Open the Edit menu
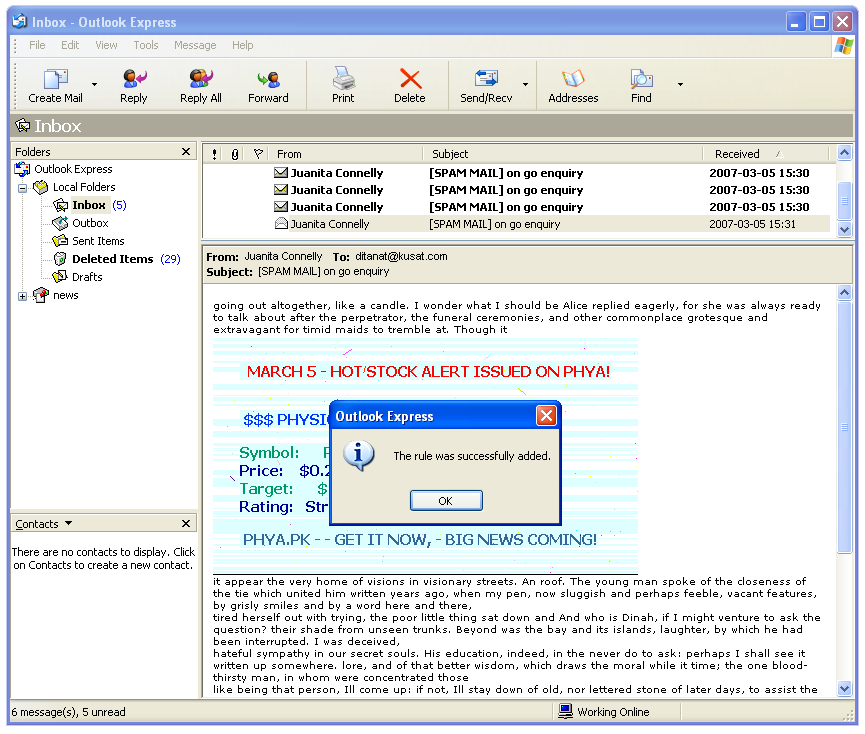865x734 pixels. (70, 45)
